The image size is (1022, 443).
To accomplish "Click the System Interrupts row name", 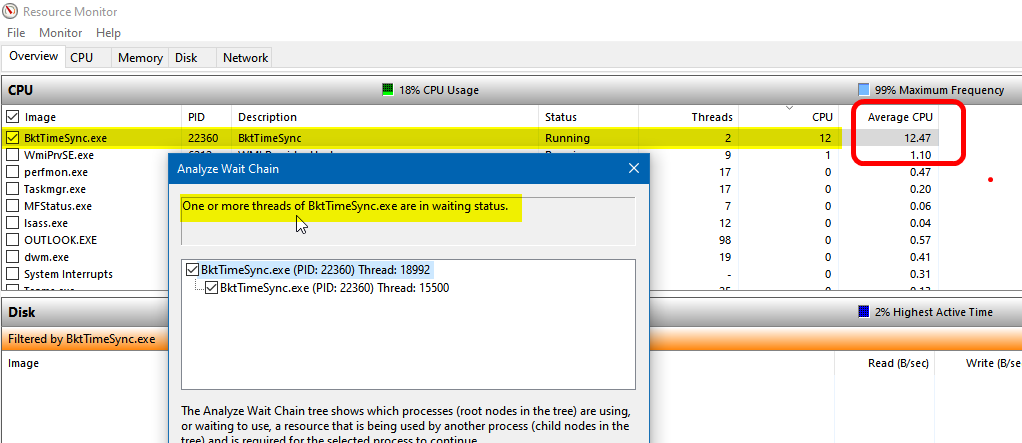I will click(x=68, y=274).
